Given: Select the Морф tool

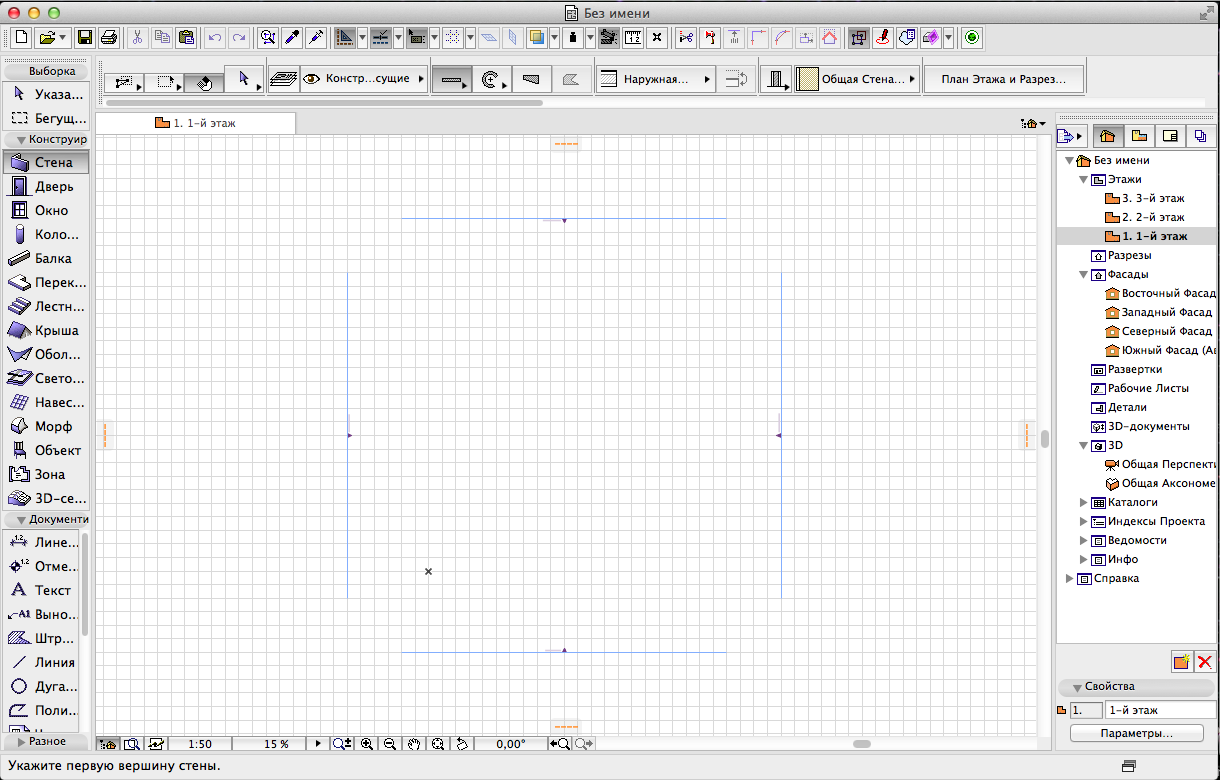Looking at the screenshot, I should click(x=48, y=426).
